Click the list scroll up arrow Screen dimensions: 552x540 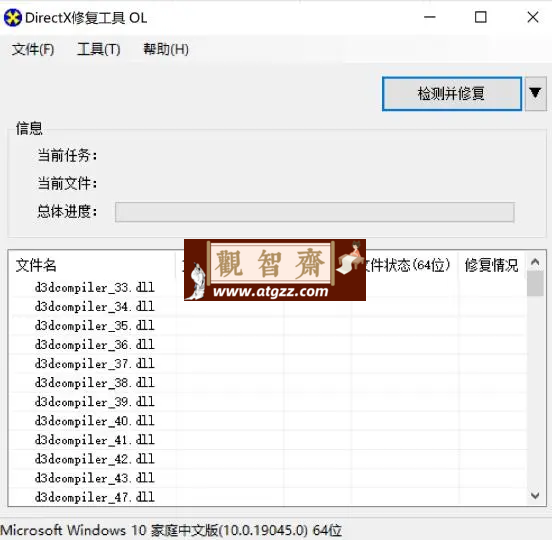(x=535, y=262)
